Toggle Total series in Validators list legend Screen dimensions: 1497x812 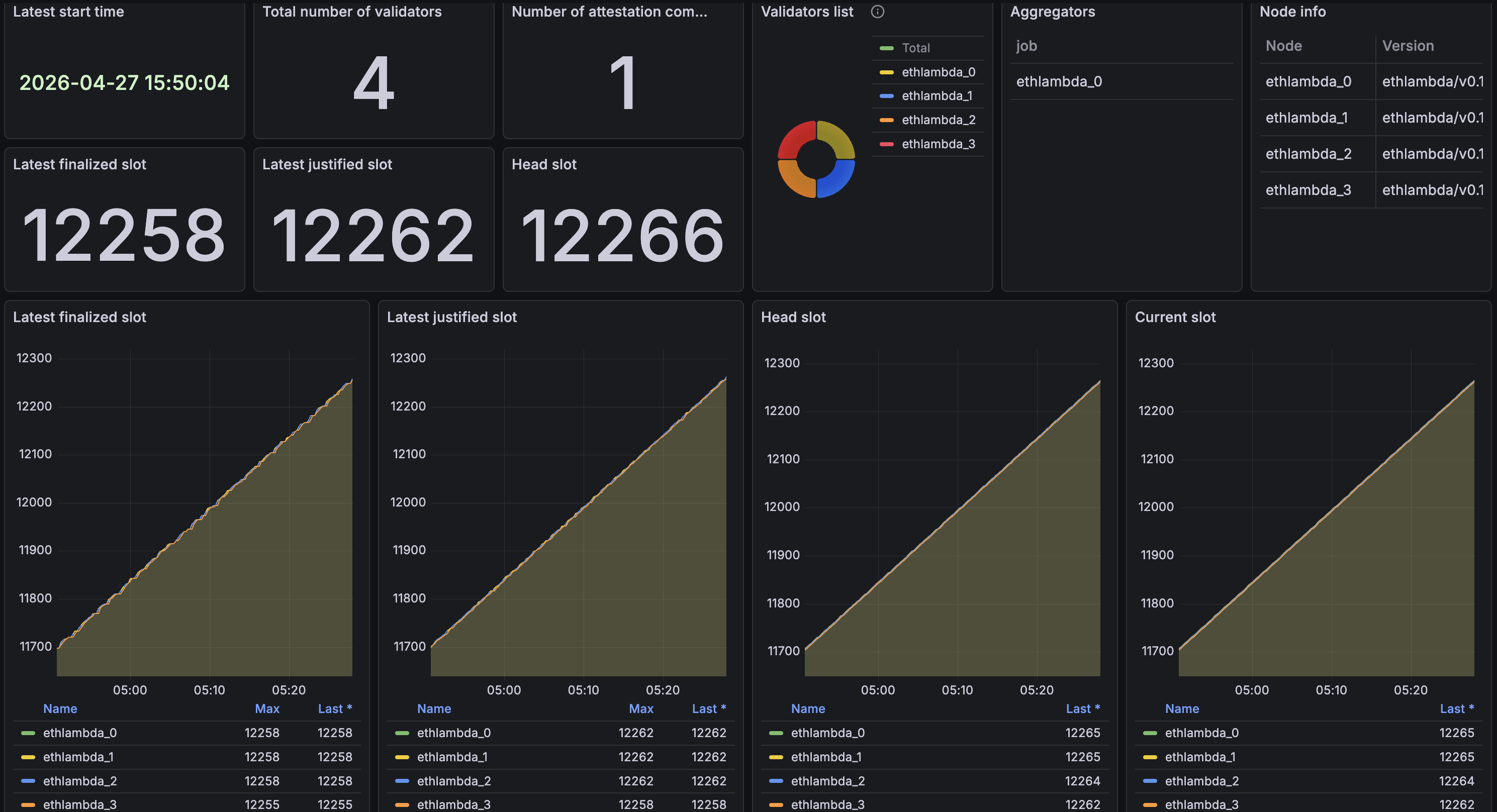[915, 48]
